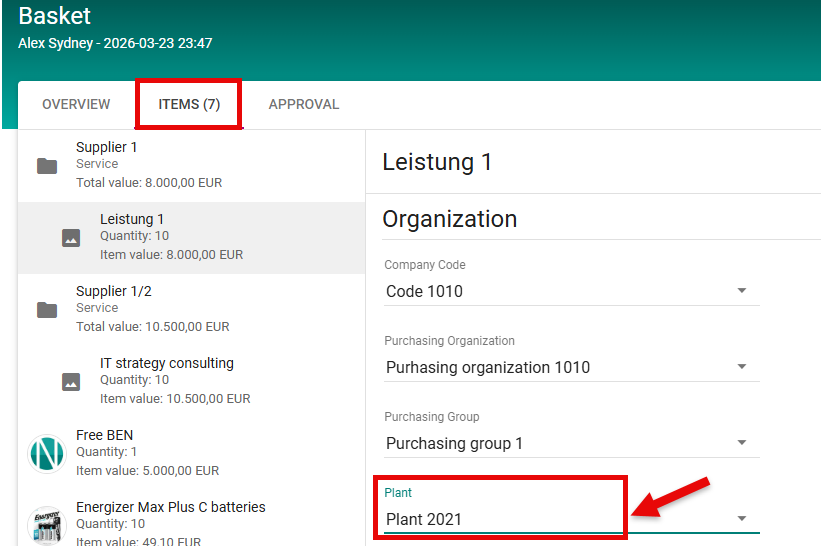Click the Supplier 1/2 folder icon
821x546 pixels.
click(47, 309)
